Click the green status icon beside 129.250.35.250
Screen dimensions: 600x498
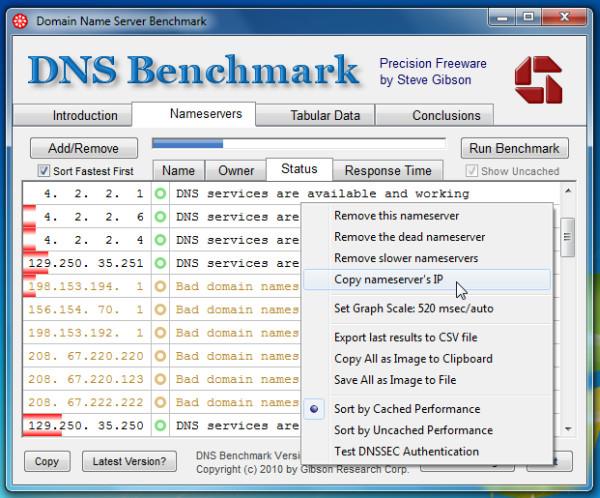point(160,426)
